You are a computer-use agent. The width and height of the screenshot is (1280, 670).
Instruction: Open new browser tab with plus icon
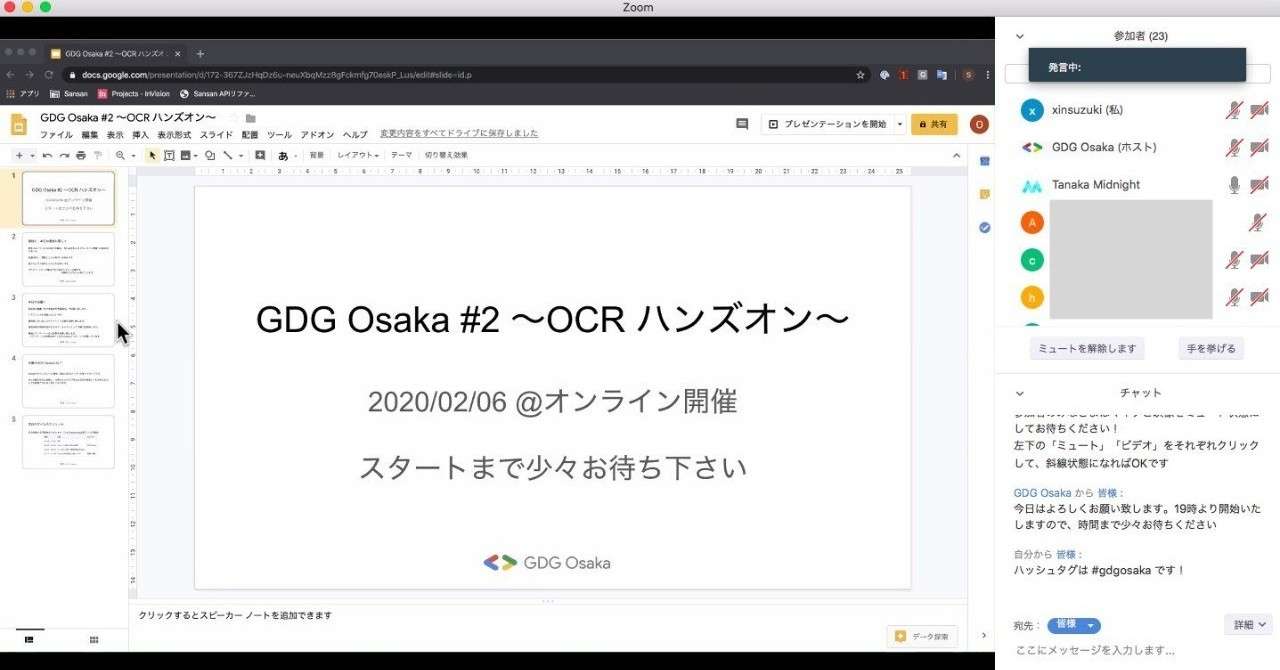[x=200, y=53]
